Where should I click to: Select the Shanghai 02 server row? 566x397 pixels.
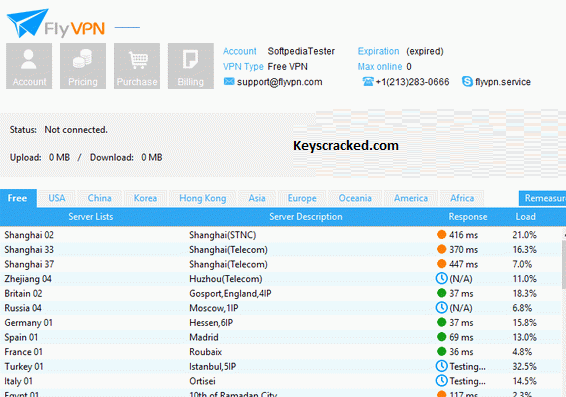tap(281, 235)
